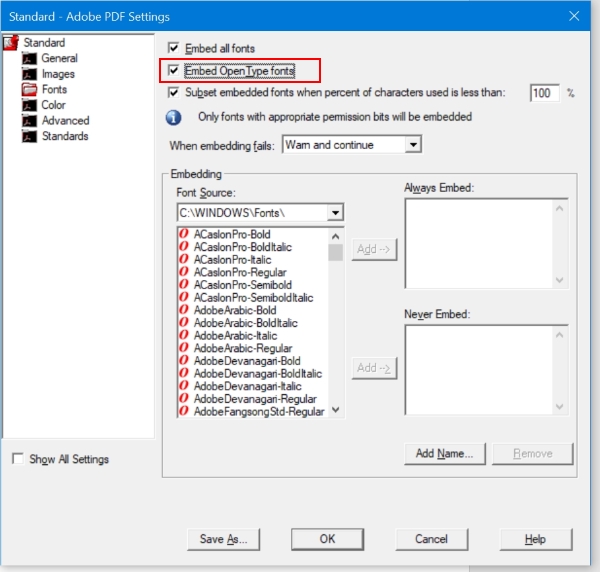Select AdobeDevanagari-Regular in font list
600x572 pixels.
(255, 398)
